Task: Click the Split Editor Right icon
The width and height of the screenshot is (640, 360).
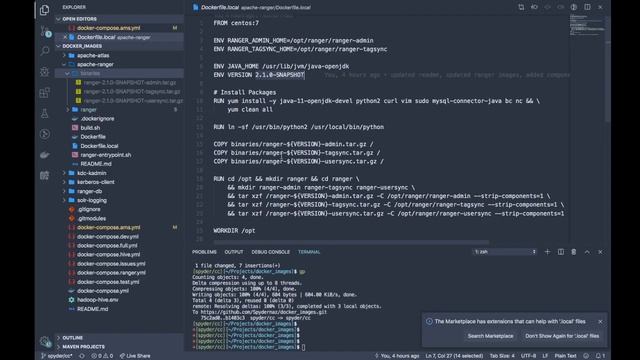Action: (587, 7)
